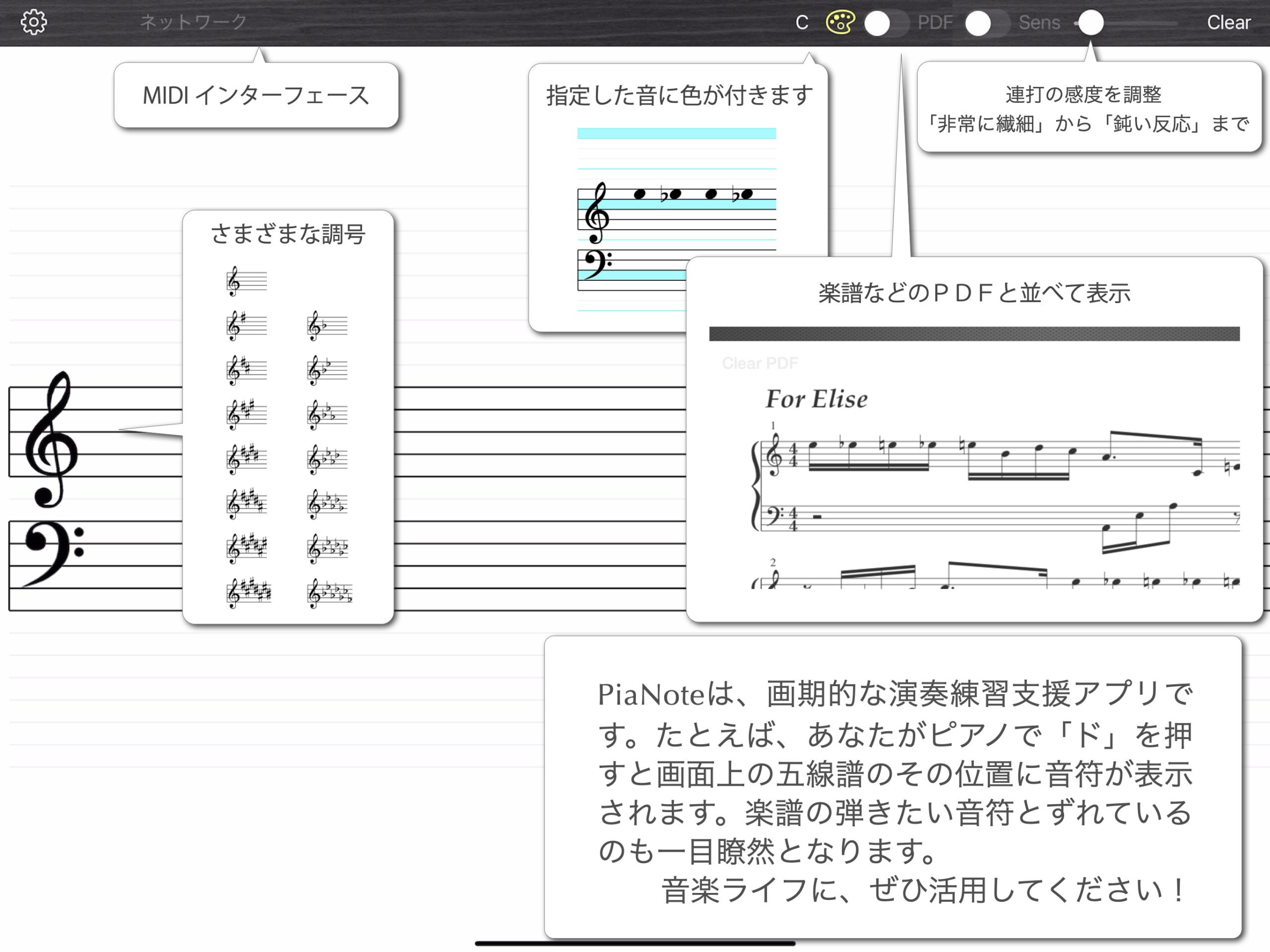Click the large bass clef on the staff
Screen dimensions: 1270x952
click(54, 554)
